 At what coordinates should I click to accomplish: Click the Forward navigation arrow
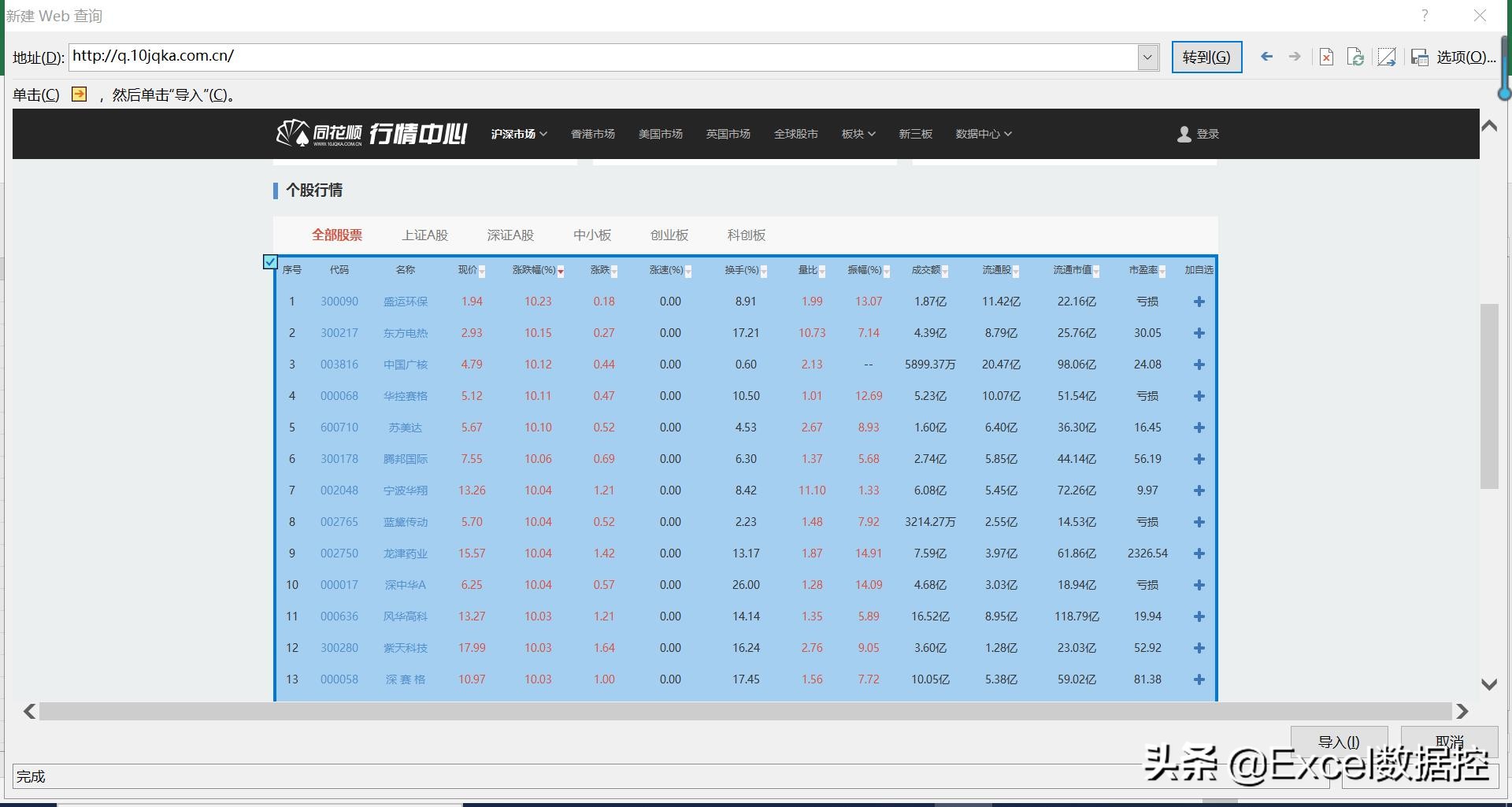pyautogui.click(x=1295, y=57)
